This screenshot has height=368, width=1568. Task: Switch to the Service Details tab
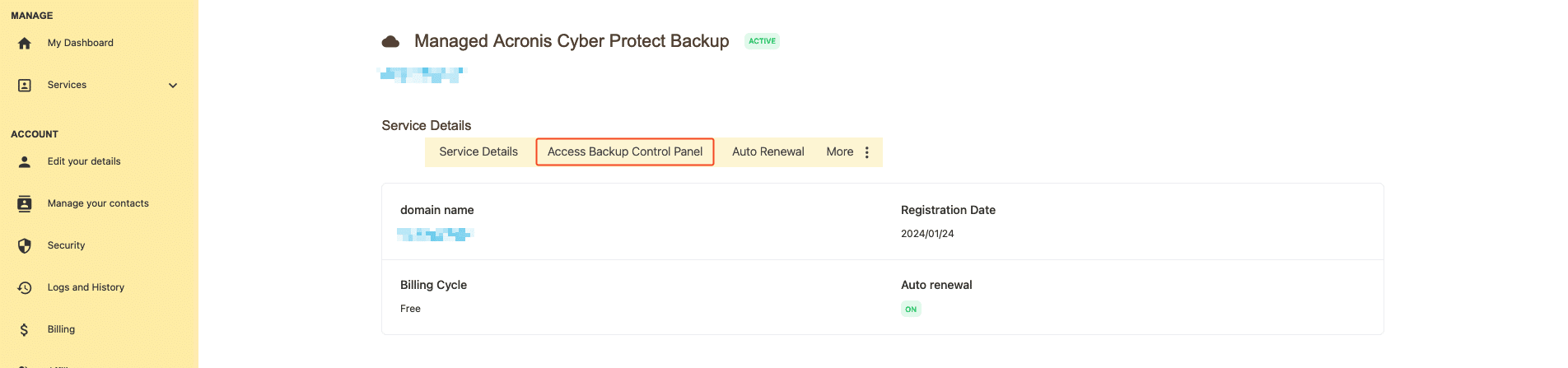tap(478, 151)
